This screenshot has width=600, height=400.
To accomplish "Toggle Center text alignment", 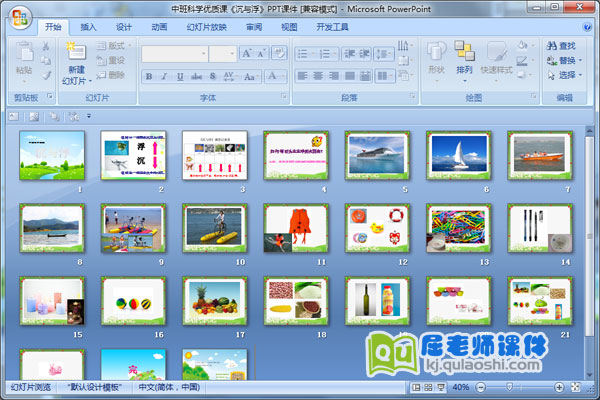I will tap(318, 76).
